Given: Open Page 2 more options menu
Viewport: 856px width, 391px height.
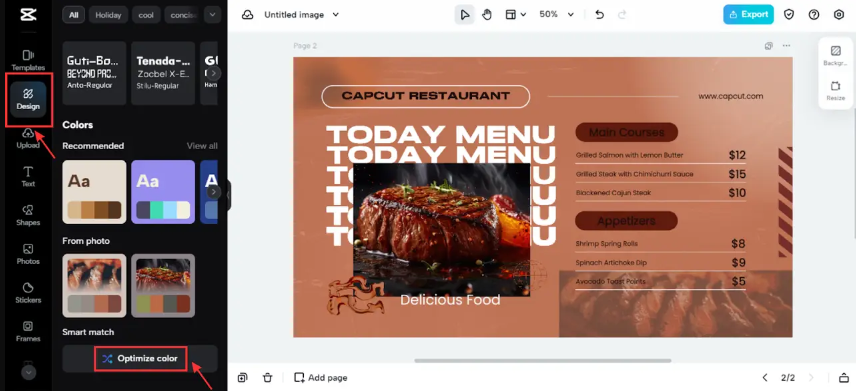Looking at the screenshot, I should [x=786, y=46].
